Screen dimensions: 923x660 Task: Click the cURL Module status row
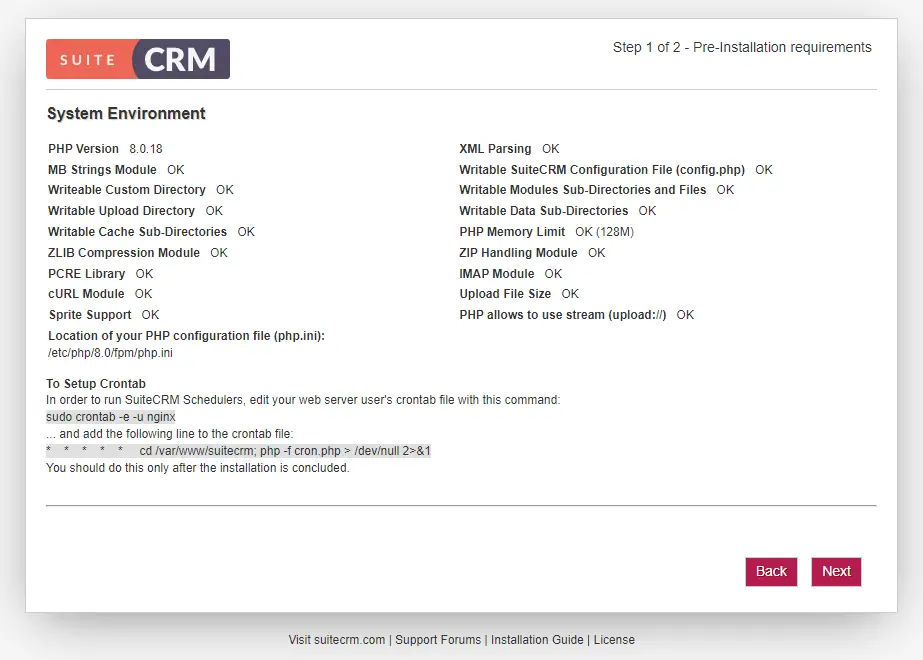click(100, 294)
